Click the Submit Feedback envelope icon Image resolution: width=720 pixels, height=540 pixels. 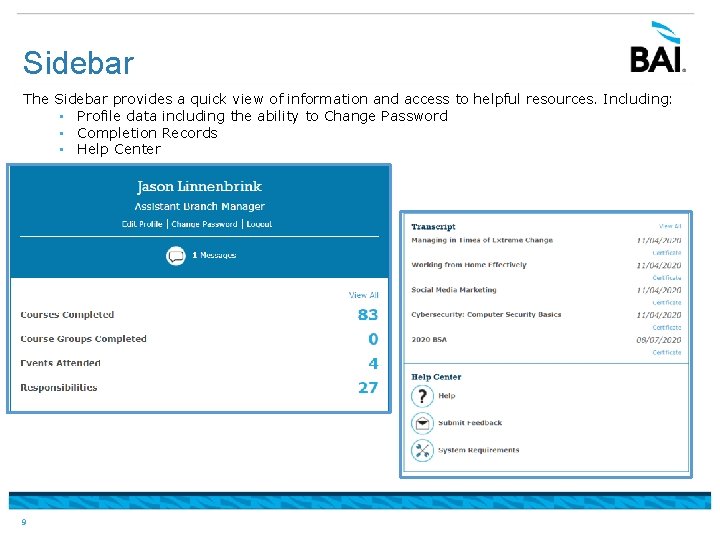click(x=422, y=423)
